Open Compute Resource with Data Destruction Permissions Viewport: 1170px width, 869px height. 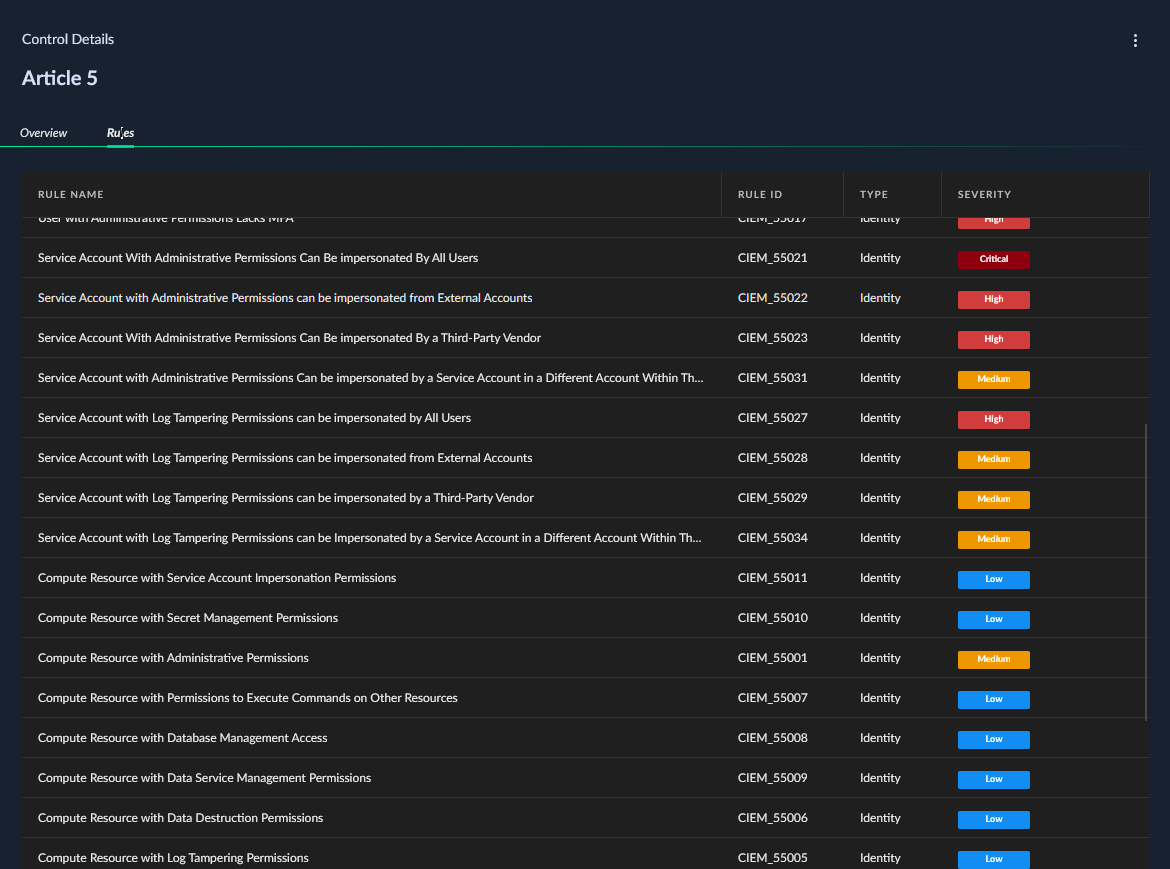pos(180,818)
